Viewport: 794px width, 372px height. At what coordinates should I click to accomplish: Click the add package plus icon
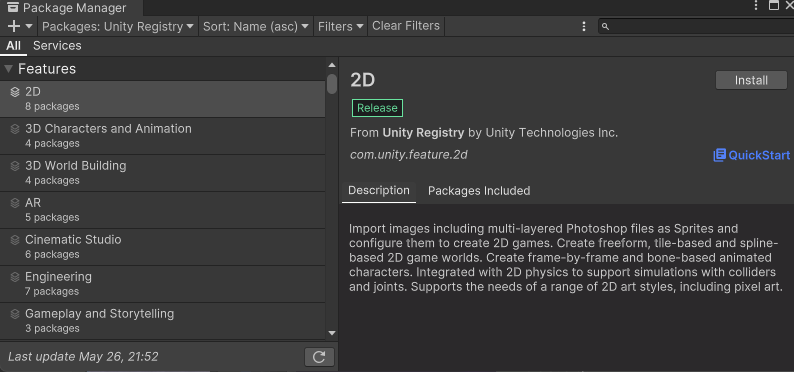[x=14, y=26]
